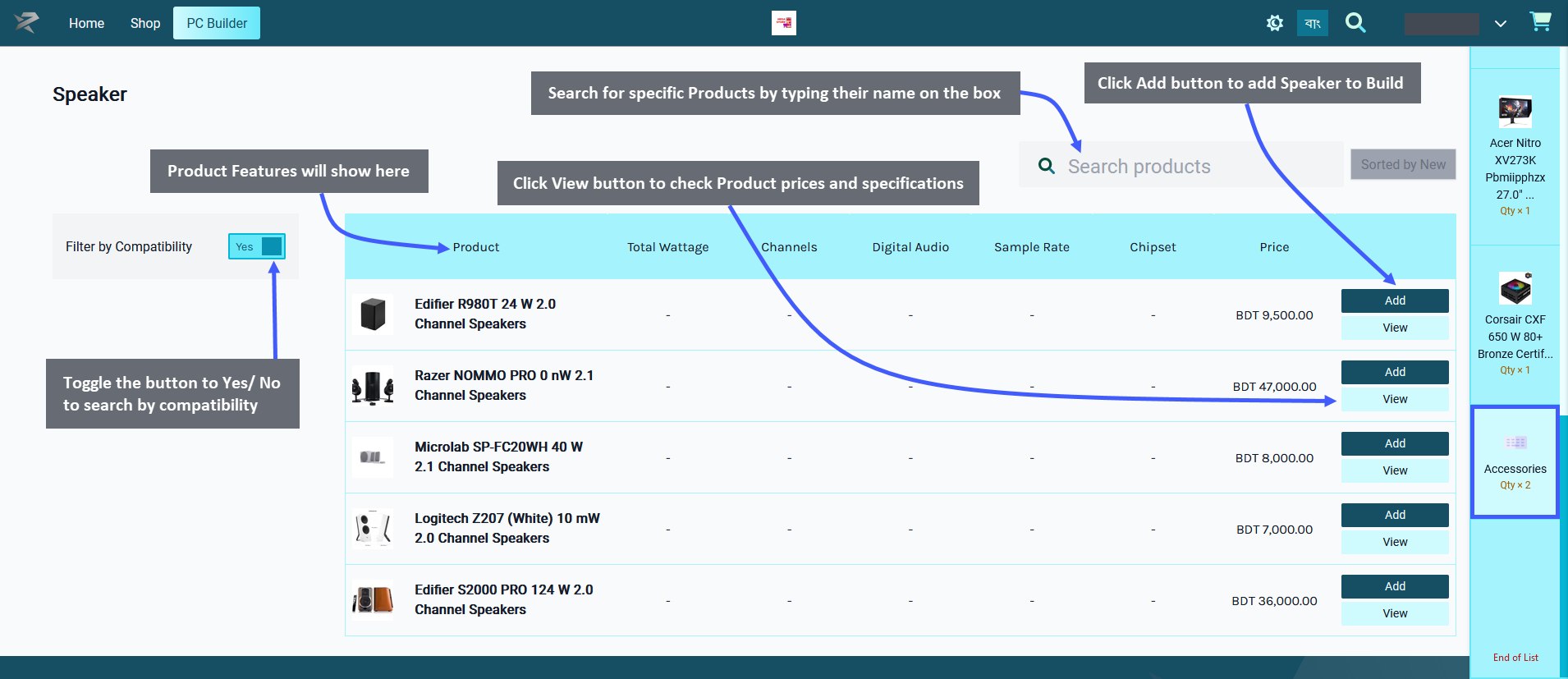Click Logitech Z207 product thumbnail
This screenshot has width=1568, height=679.
[373, 529]
